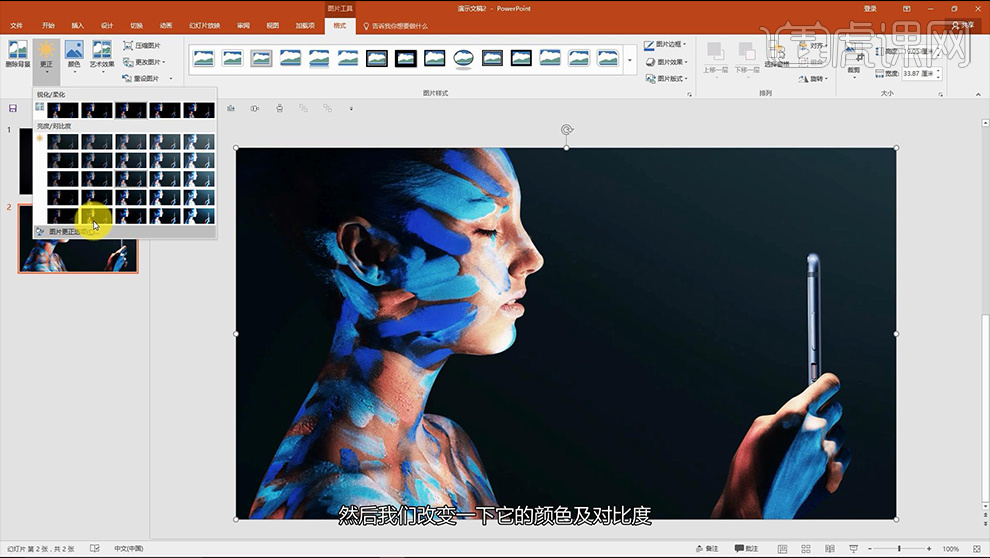This screenshot has width=990, height=558.
Task: Click the save icon on quick access toolbar
Action: tap(13, 109)
